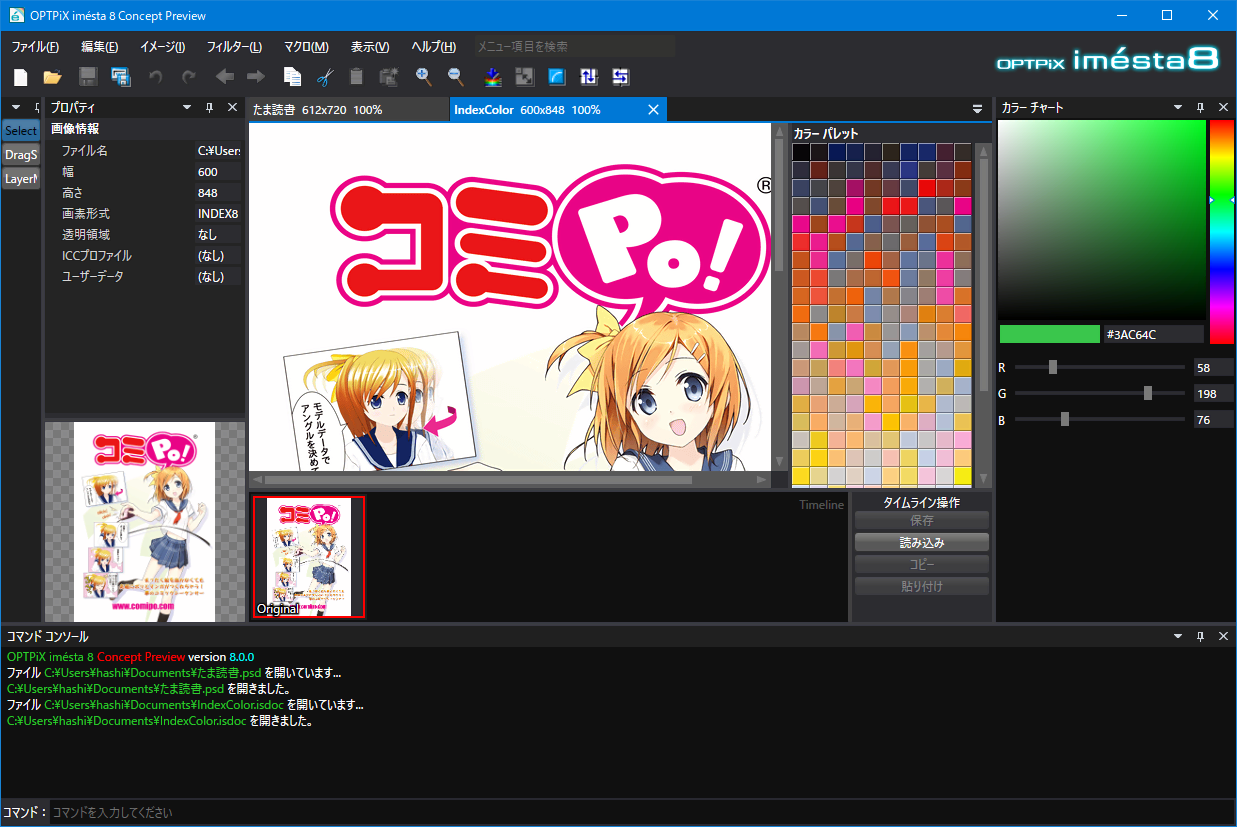The width and height of the screenshot is (1237, 827).
Task: Click canvas horizontal scrollbar right arrow
Action: click(x=762, y=481)
